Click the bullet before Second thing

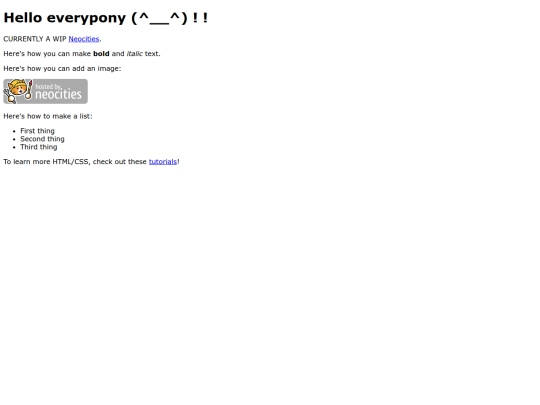(14, 139)
